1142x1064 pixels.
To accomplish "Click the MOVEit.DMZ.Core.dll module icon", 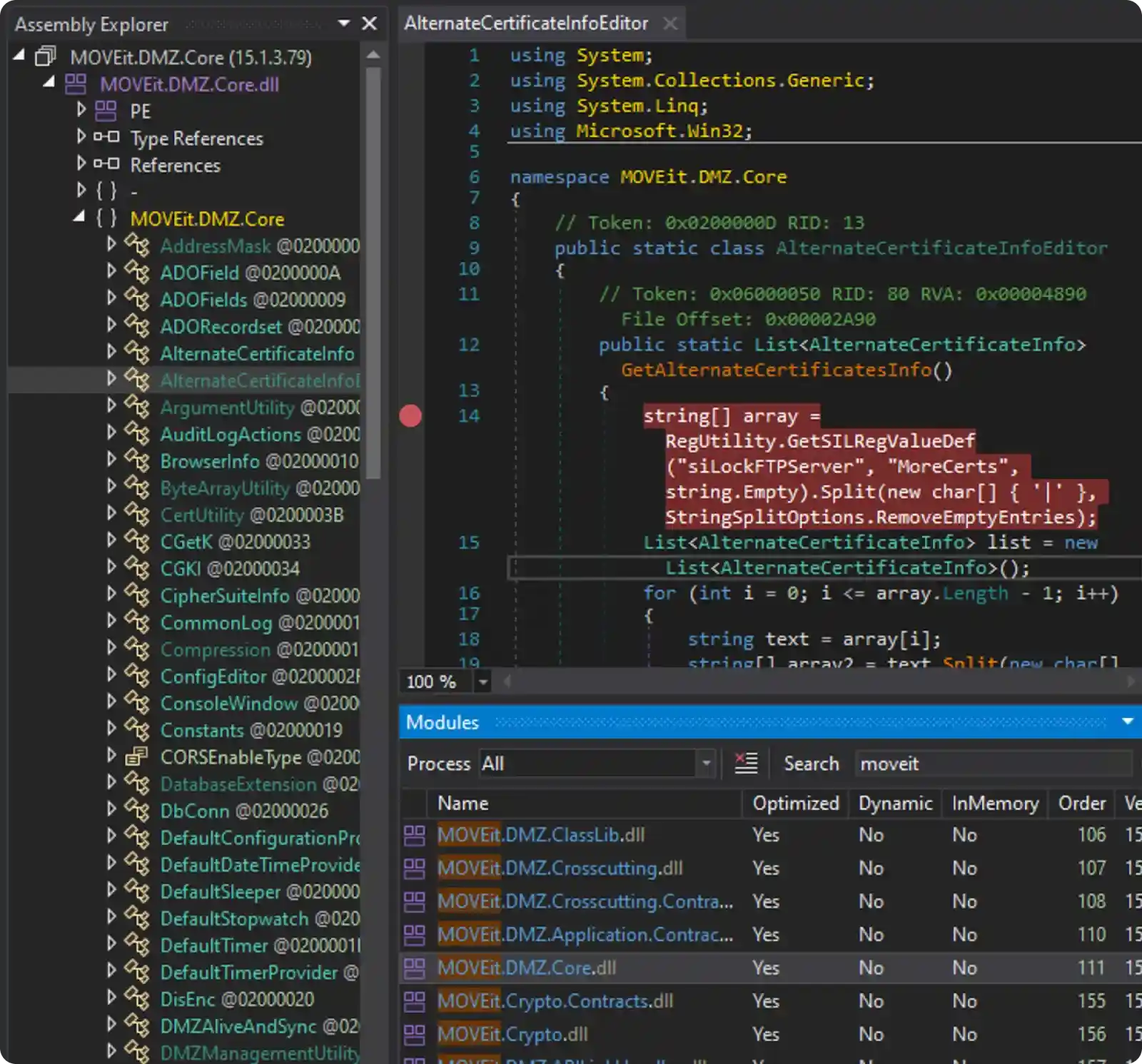I will tap(78, 84).
